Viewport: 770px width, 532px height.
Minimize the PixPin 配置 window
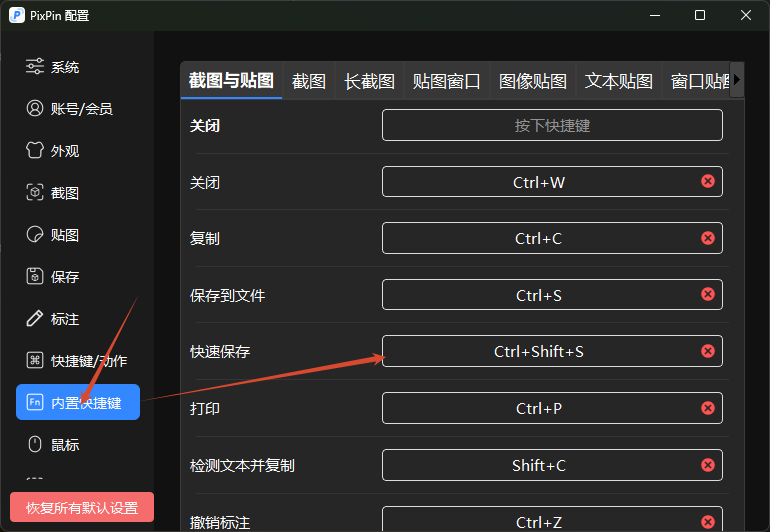(655, 15)
